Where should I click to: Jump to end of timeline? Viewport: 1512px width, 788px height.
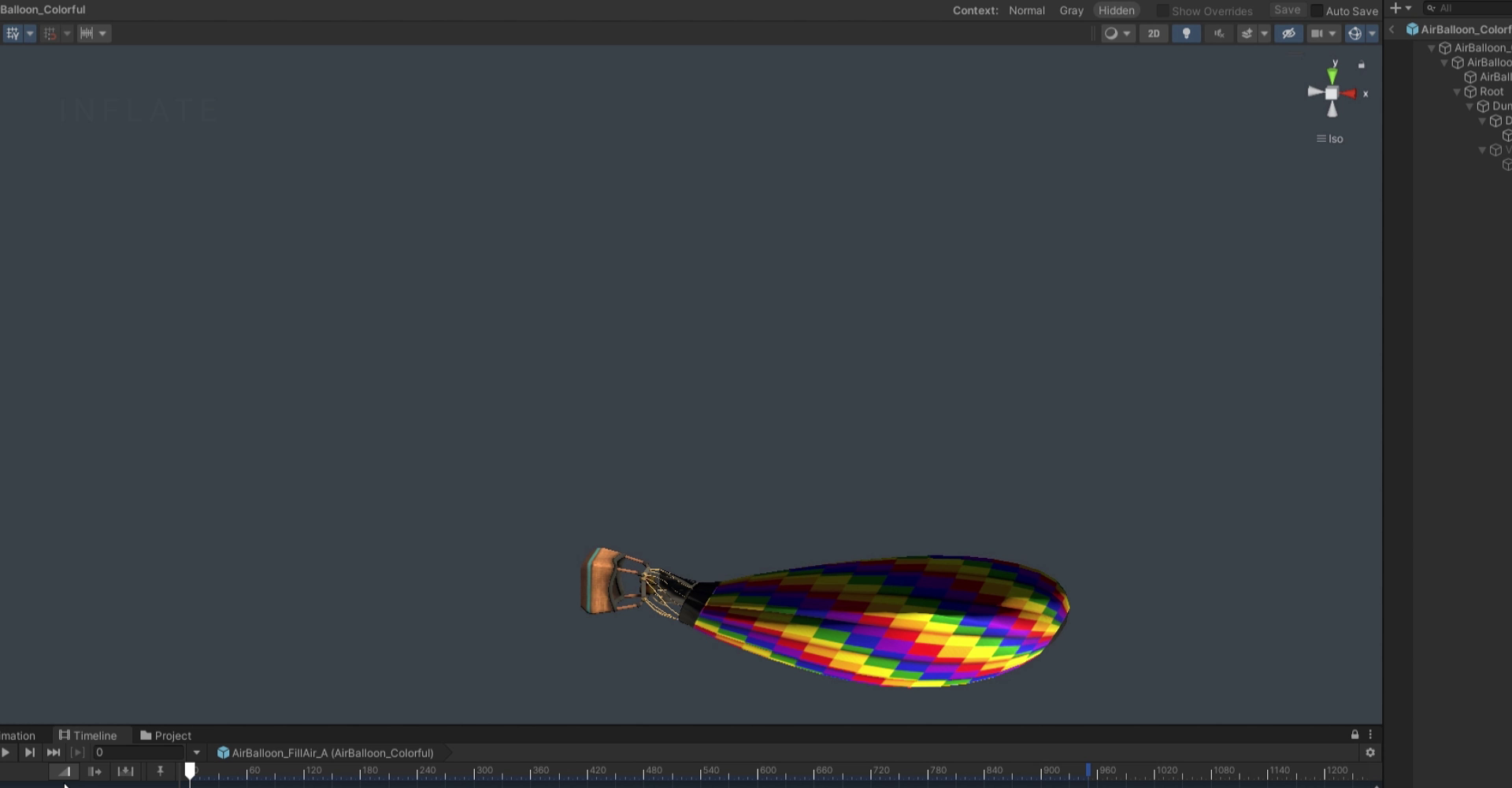pos(54,753)
